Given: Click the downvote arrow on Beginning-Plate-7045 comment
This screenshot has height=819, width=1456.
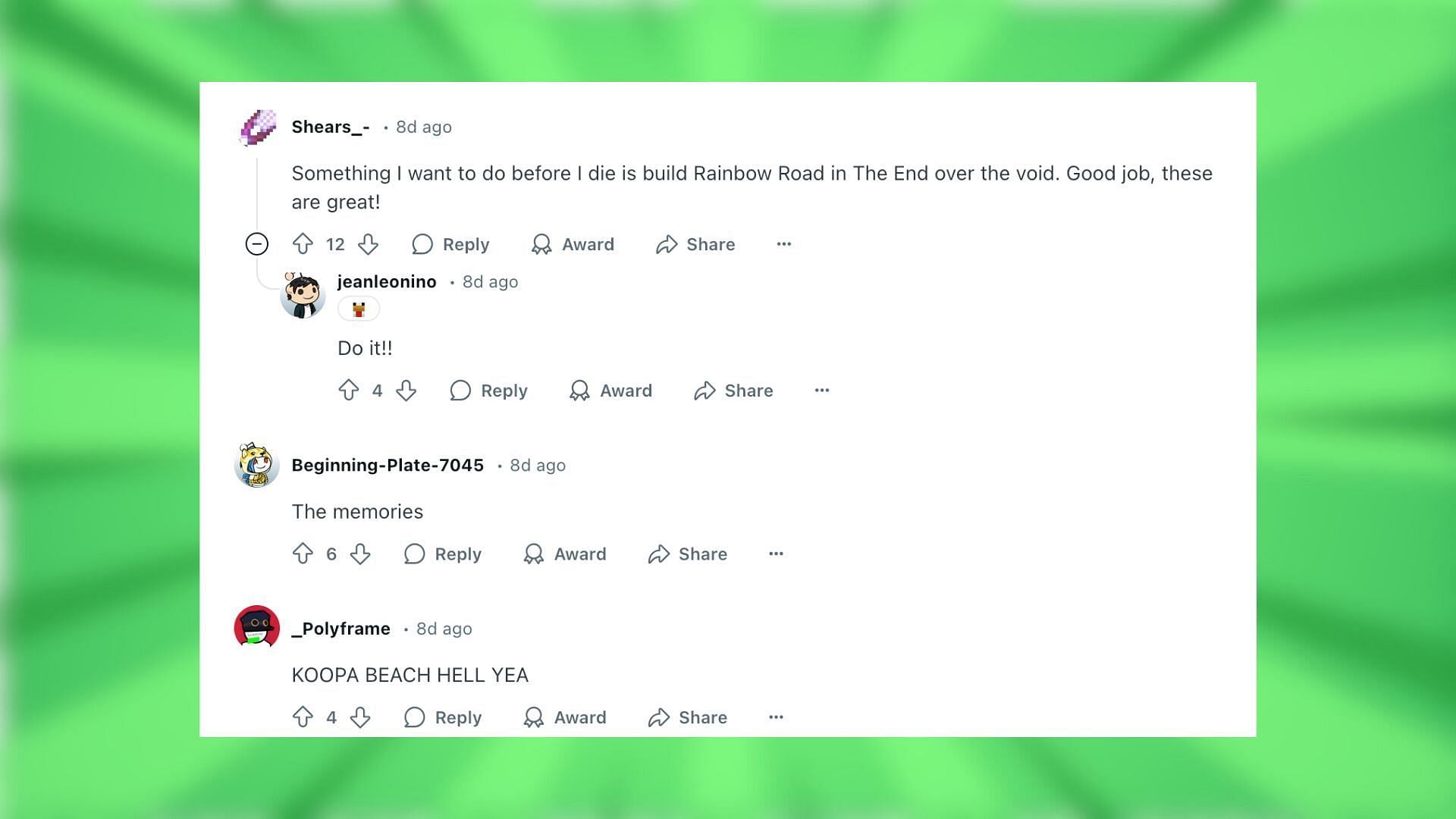Looking at the screenshot, I should point(359,554).
